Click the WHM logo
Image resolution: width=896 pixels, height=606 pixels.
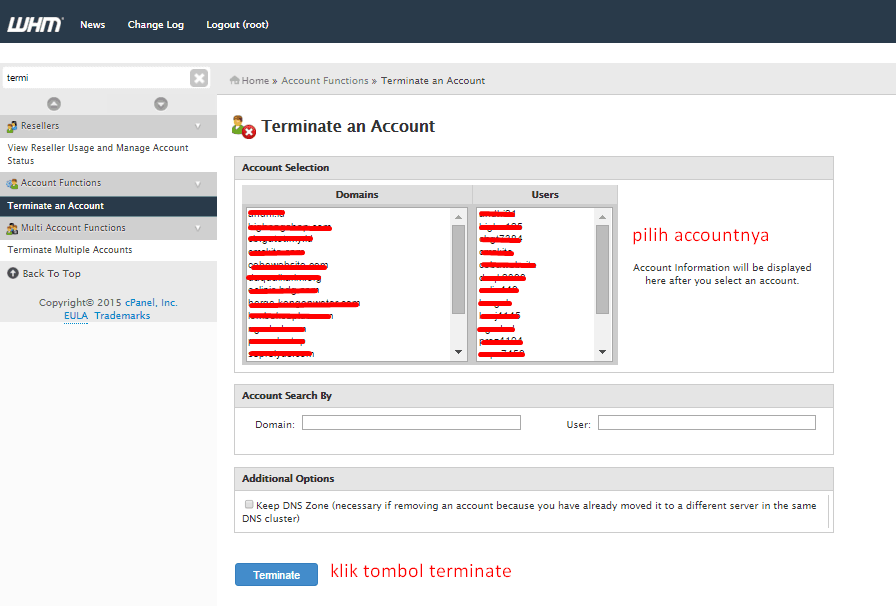(35, 25)
